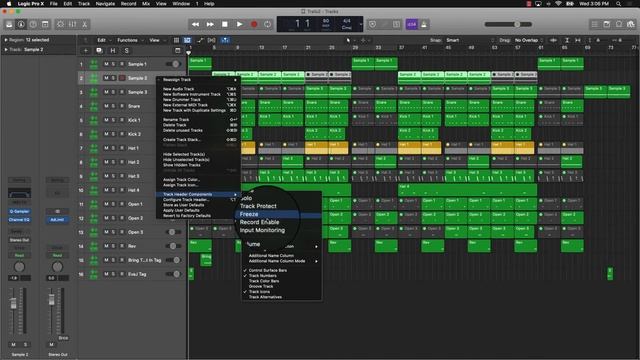Toggle the on/off switch for Sample 1 track

173,64
